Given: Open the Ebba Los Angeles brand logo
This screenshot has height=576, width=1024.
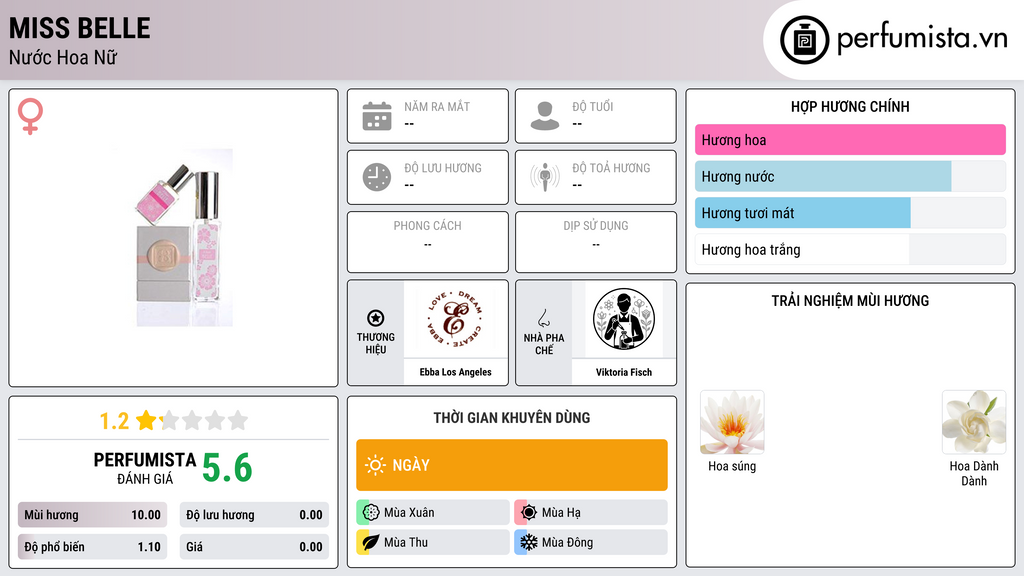Looking at the screenshot, I should click(455, 319).
